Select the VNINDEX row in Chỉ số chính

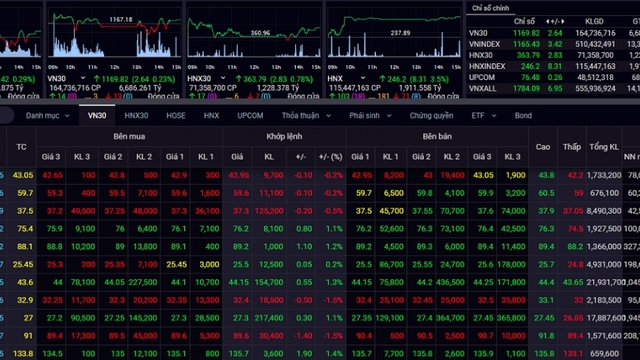click(554, 44)
